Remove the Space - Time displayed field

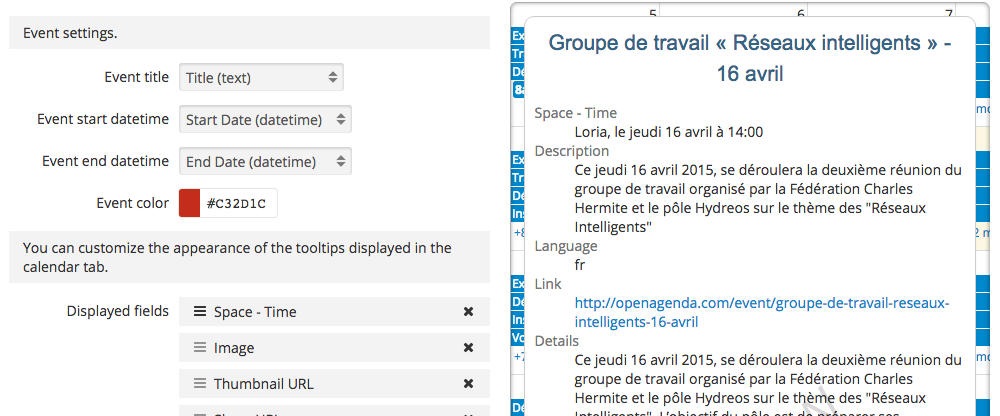[468, 312]
